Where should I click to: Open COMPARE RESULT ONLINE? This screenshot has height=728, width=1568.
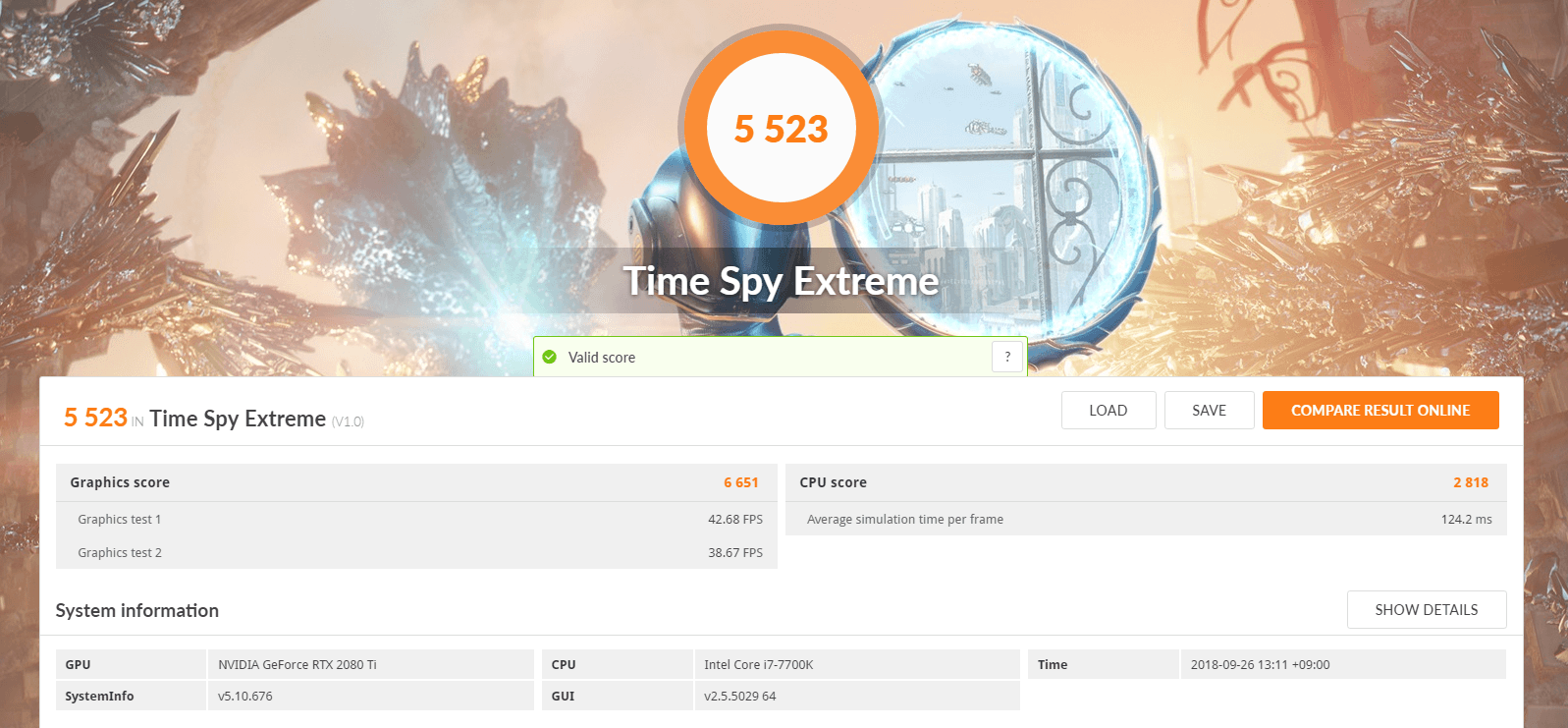tap(1380, 410)
